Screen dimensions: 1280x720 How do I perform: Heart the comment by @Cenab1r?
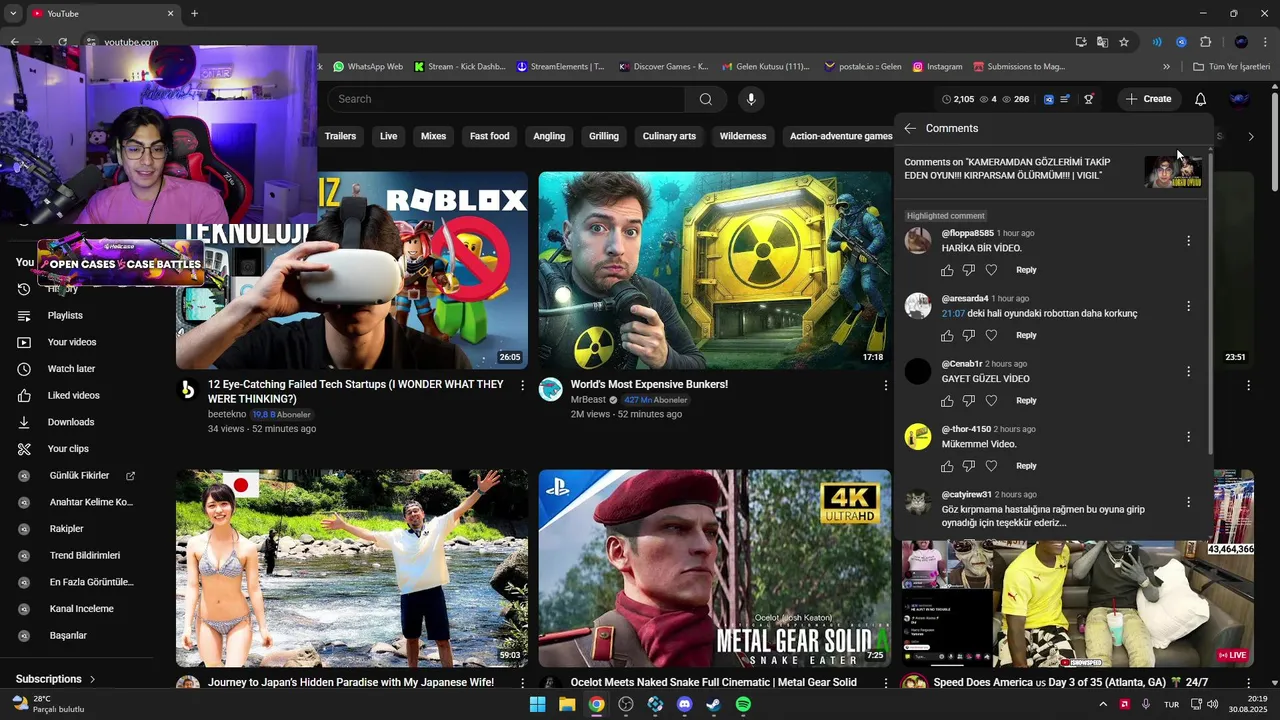coord(991,401)
